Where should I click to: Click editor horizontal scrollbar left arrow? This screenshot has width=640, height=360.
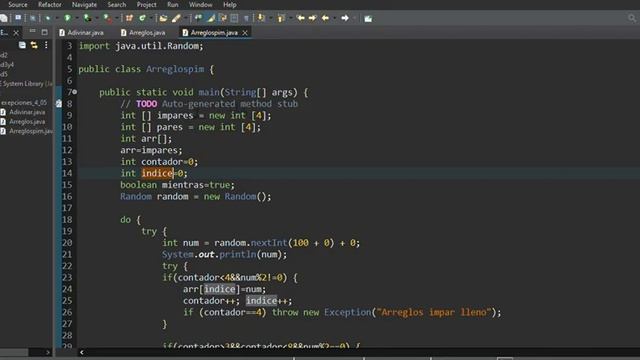[82, 352]
